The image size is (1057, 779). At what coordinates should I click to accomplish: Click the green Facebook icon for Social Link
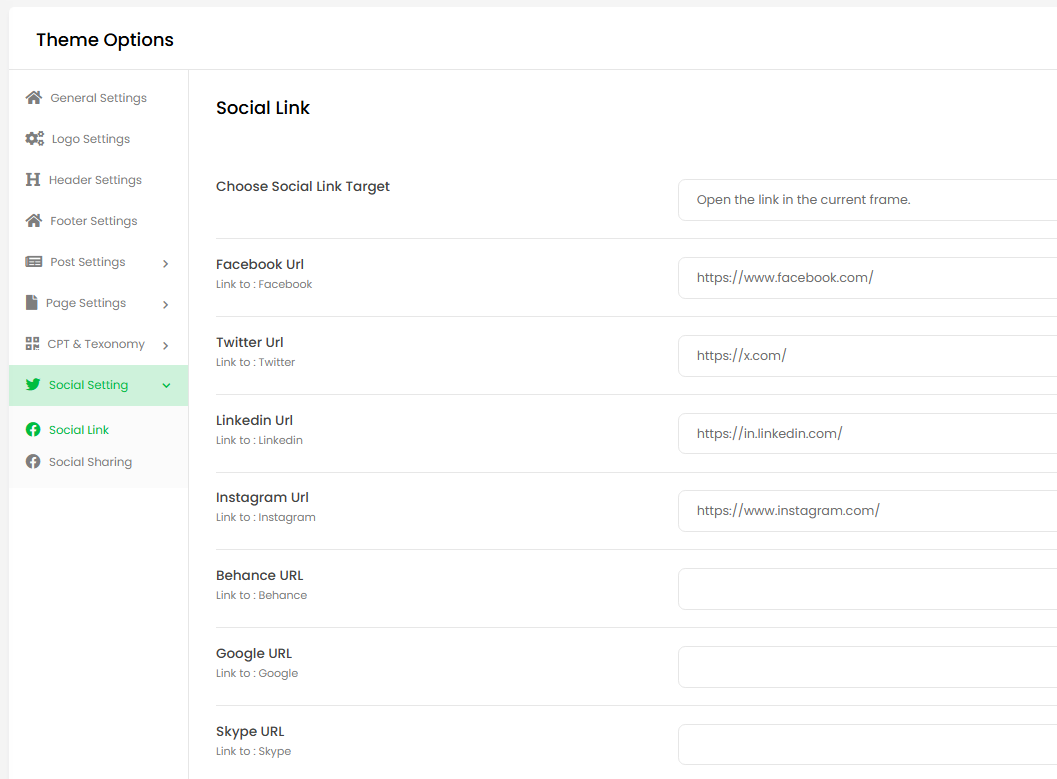(33, 430)
